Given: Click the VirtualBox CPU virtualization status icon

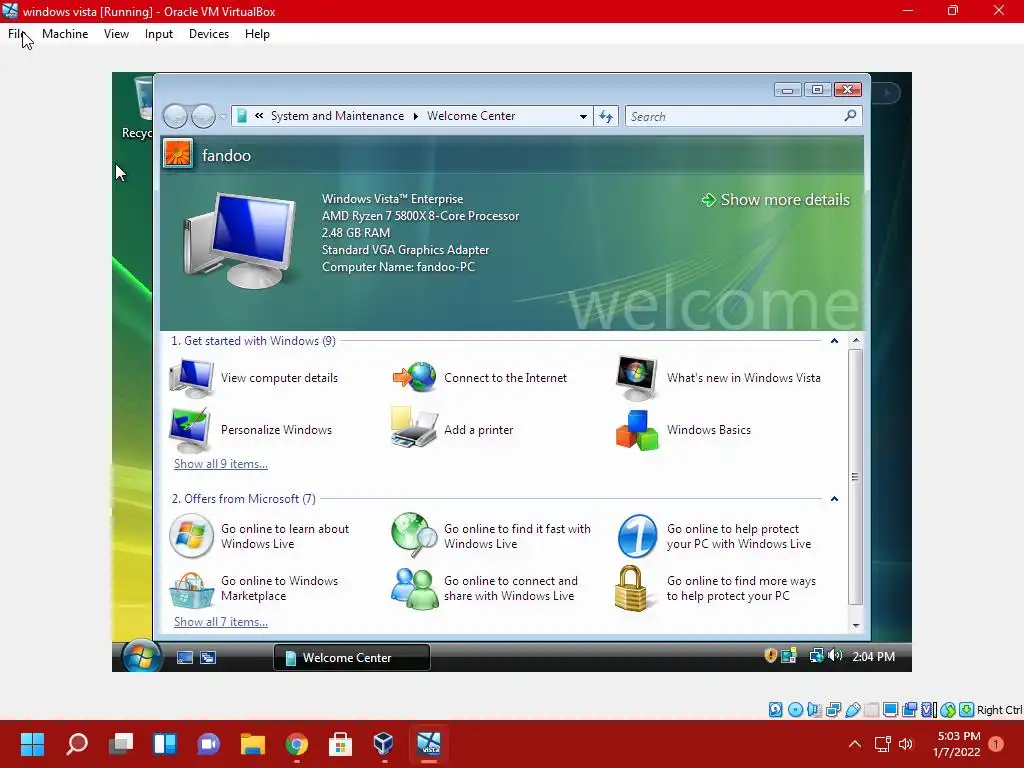Looking at the screenshot, I should pyautogui.click(x=928, y=710).
